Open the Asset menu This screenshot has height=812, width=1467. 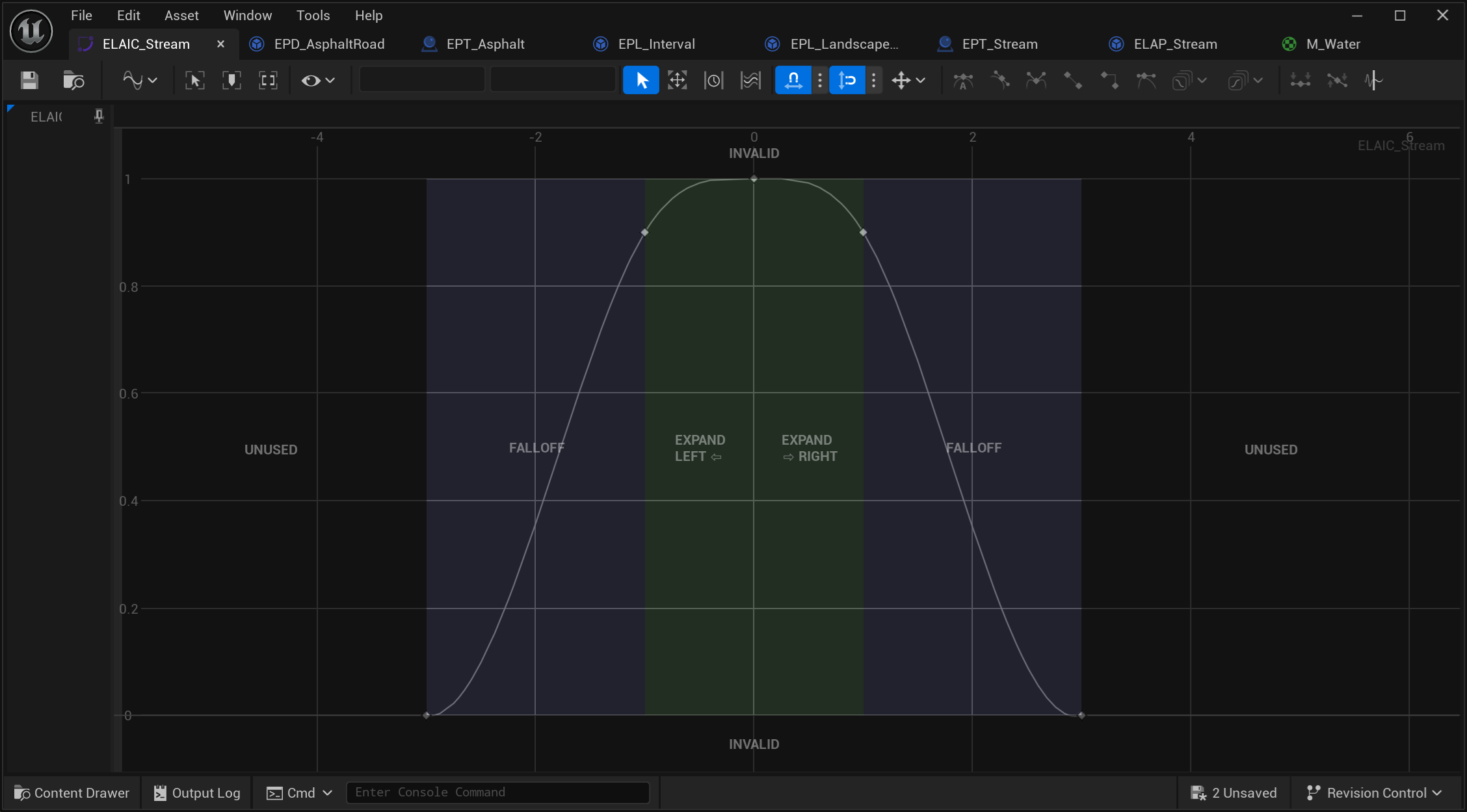click(x=181, y=16)
